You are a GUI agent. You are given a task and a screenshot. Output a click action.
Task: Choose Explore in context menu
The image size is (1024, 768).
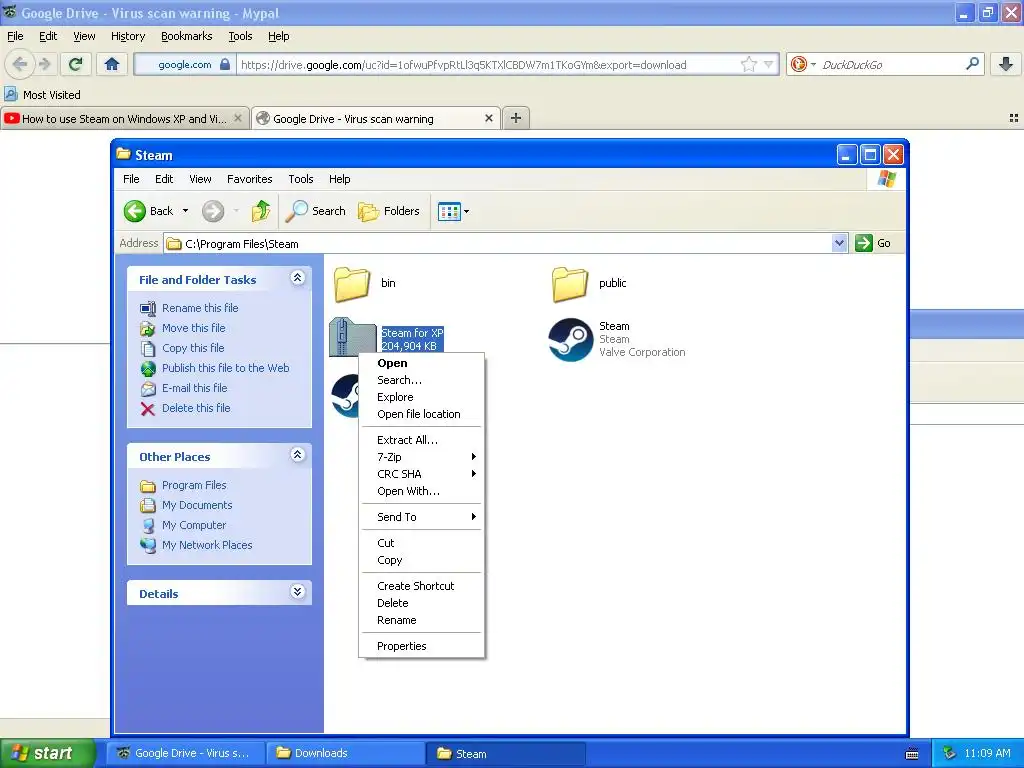click(x=422, y=397)
